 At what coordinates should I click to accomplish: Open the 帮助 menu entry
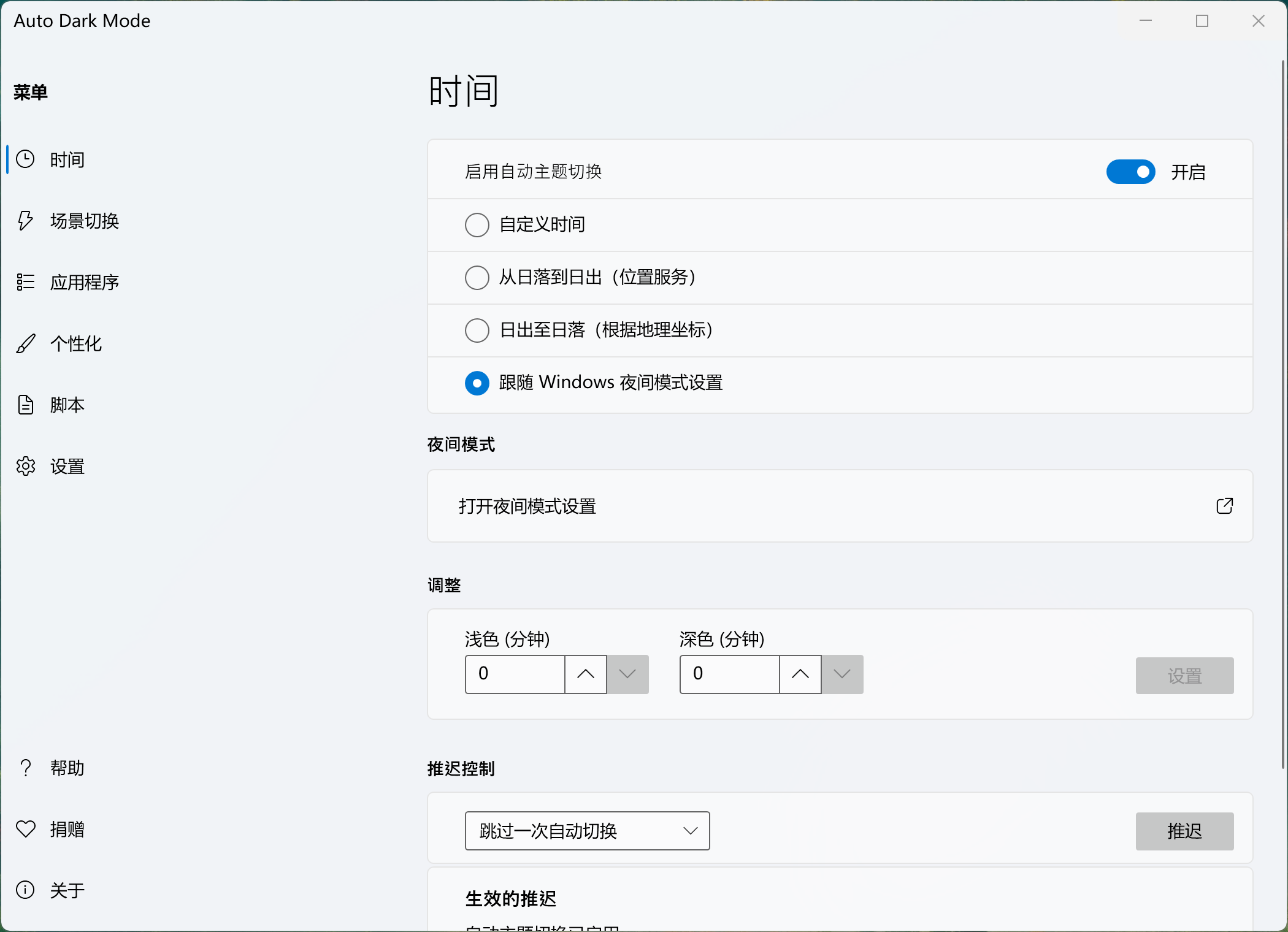pyautogui.click(x=67, y=768)
